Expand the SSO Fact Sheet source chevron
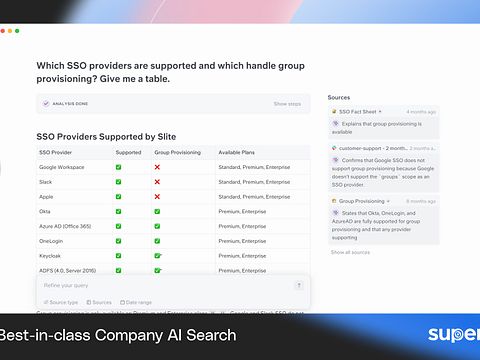The image size is (480, 360). 380,112
